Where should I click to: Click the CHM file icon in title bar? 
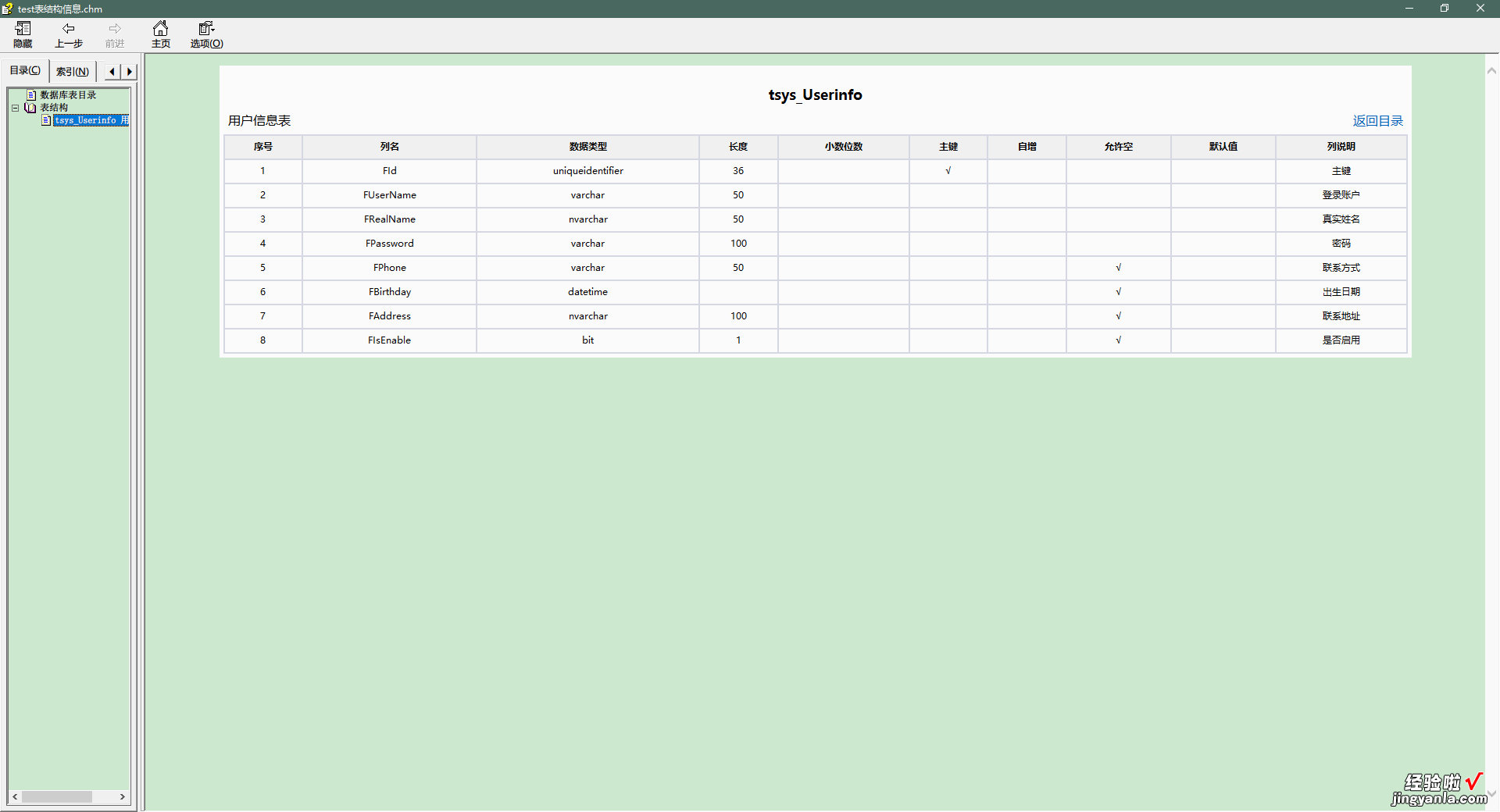pyautogui.click(x=7, y=9)
